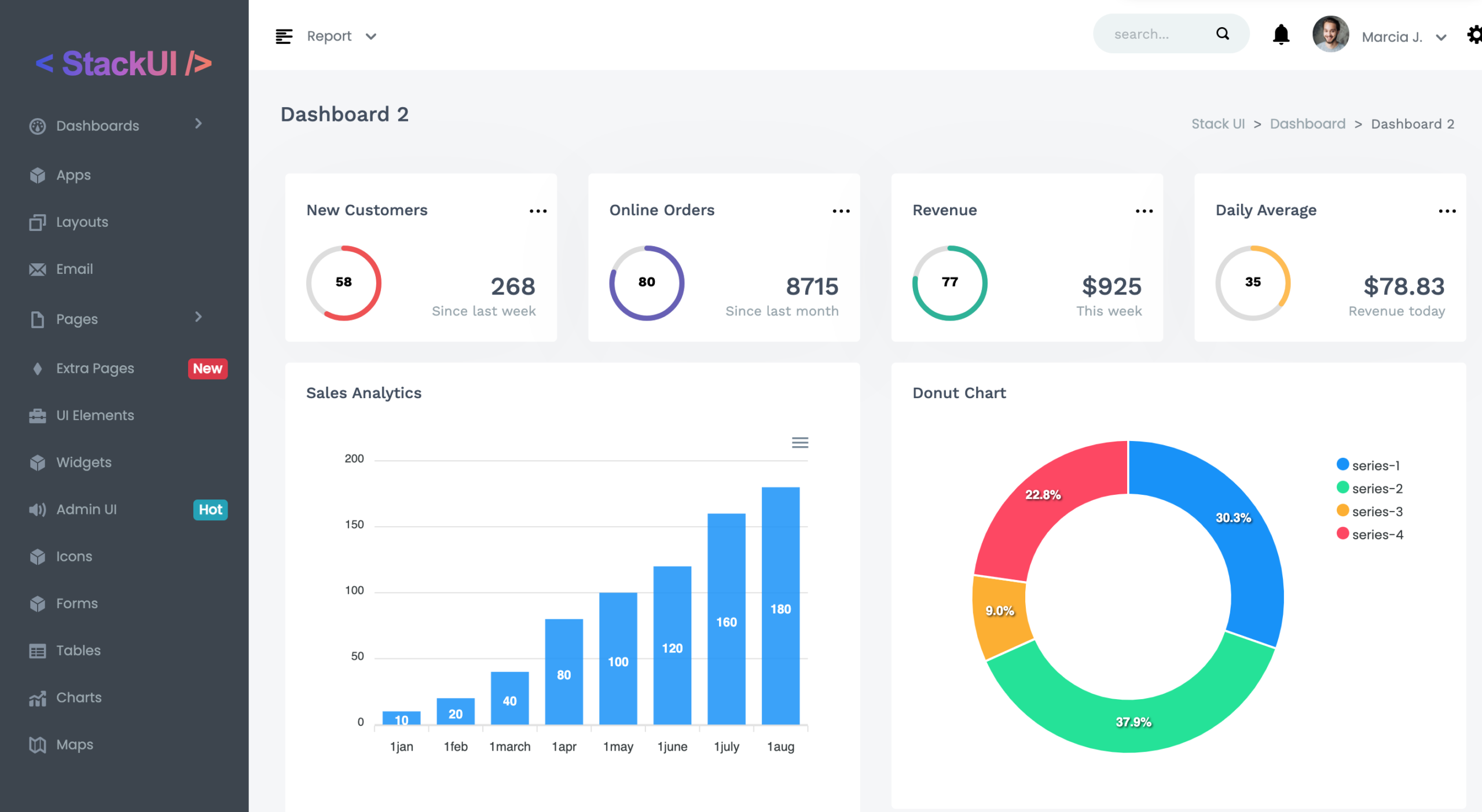Click the Dashboard breadcrumb link
The image size is (1482, 812).
pyautogui.click(x=1308, y=123)
